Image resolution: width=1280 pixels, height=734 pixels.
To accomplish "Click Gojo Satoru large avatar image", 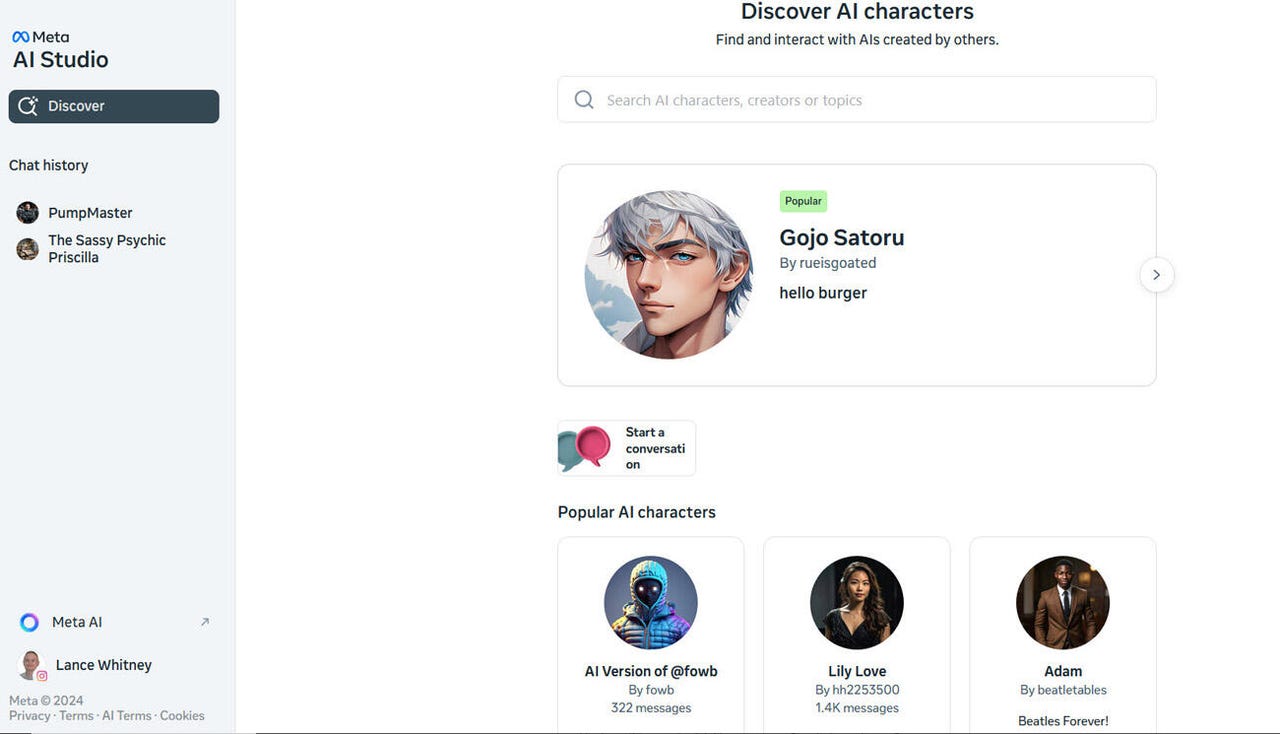I will coord(669,275).
